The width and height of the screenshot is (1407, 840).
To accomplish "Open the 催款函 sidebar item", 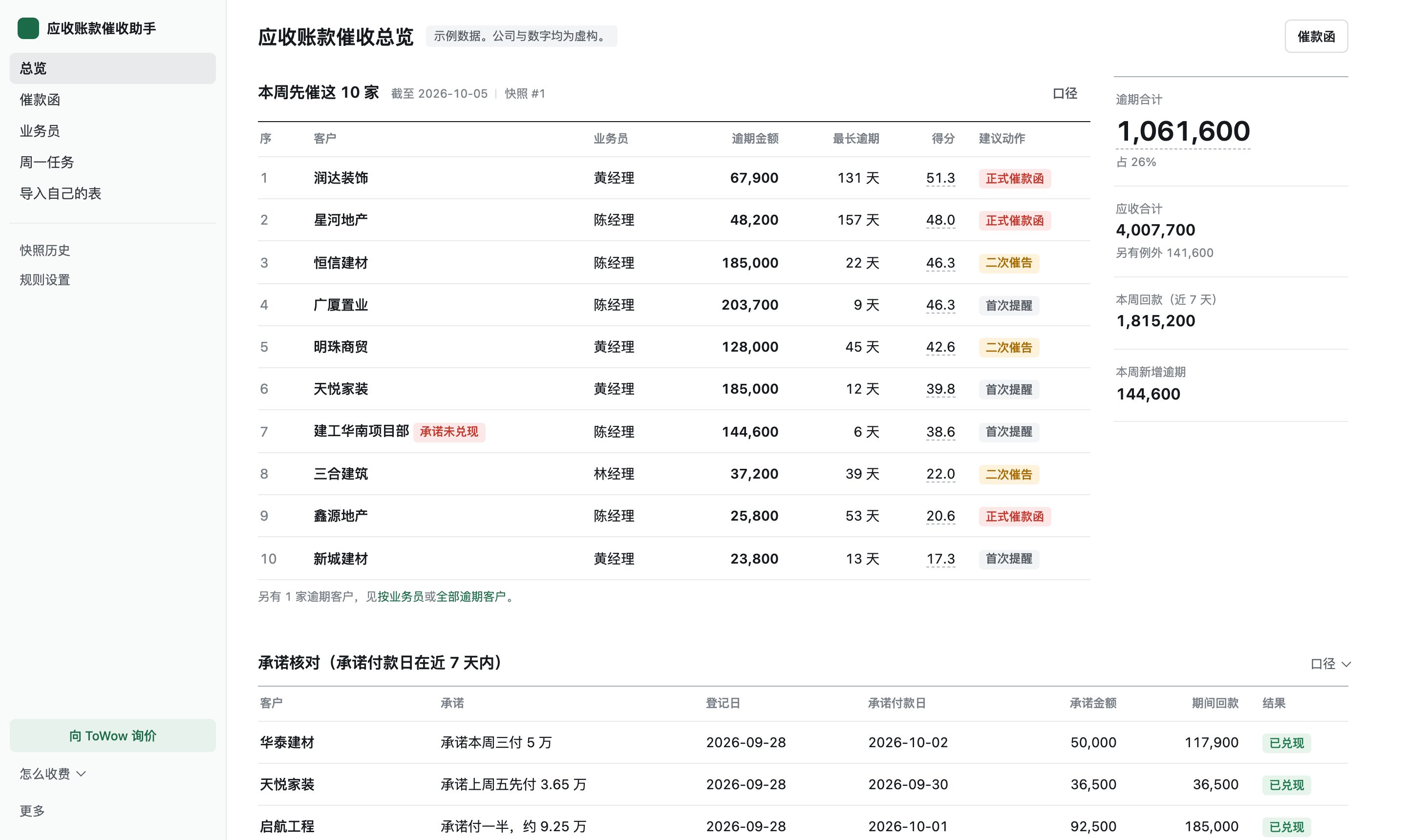I will (113, 100).
